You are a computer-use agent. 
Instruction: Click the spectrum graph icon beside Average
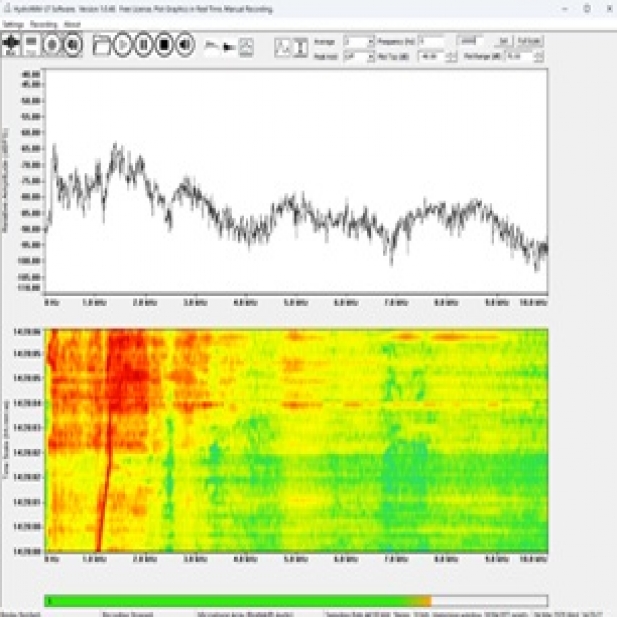[282, 45]
